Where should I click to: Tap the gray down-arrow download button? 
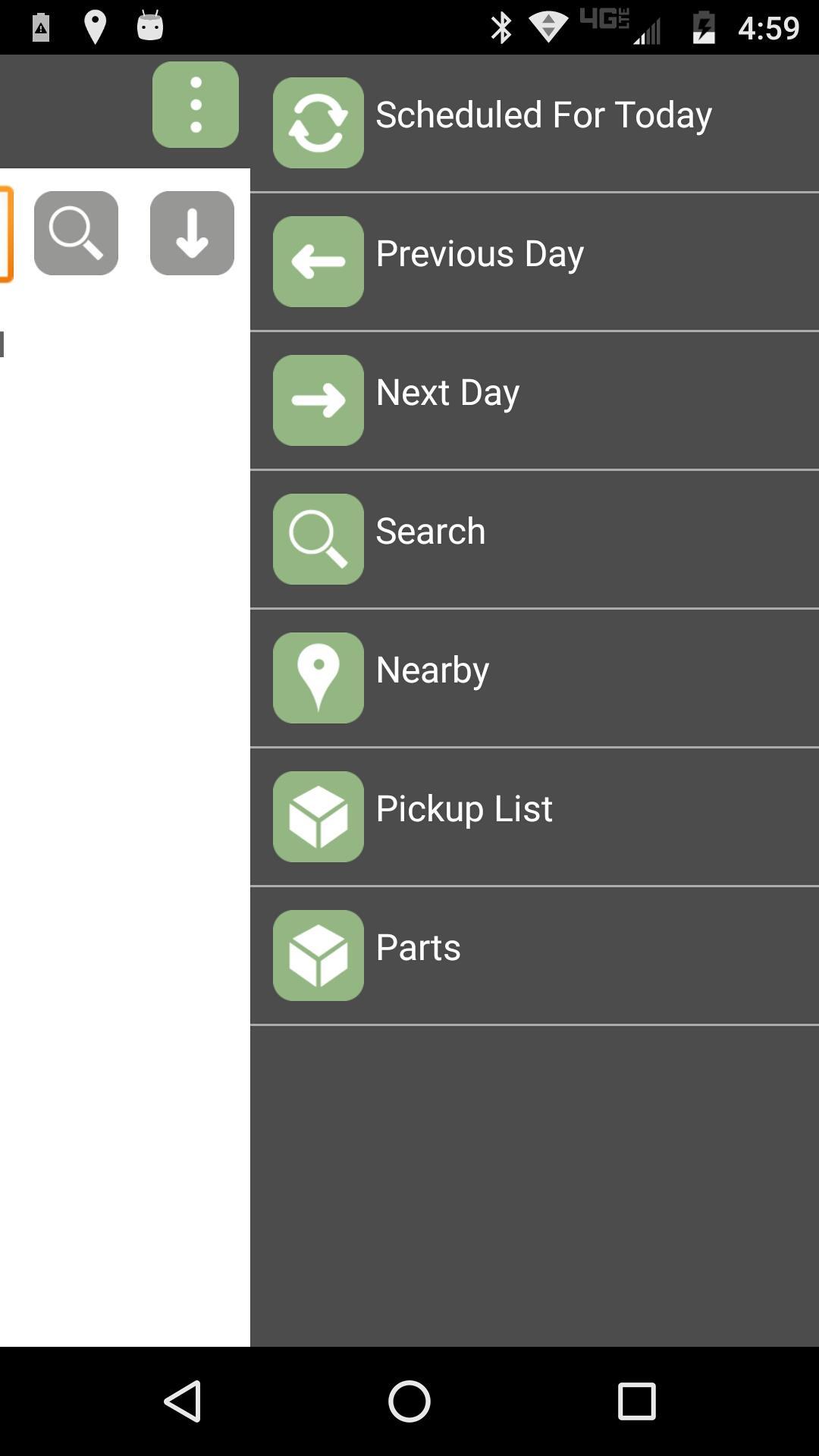[x=192, y=233]
